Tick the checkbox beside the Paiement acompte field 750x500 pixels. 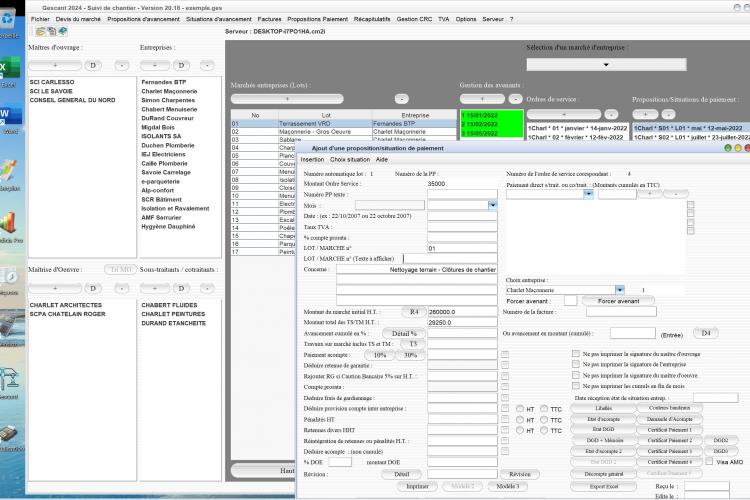[505, 355]
